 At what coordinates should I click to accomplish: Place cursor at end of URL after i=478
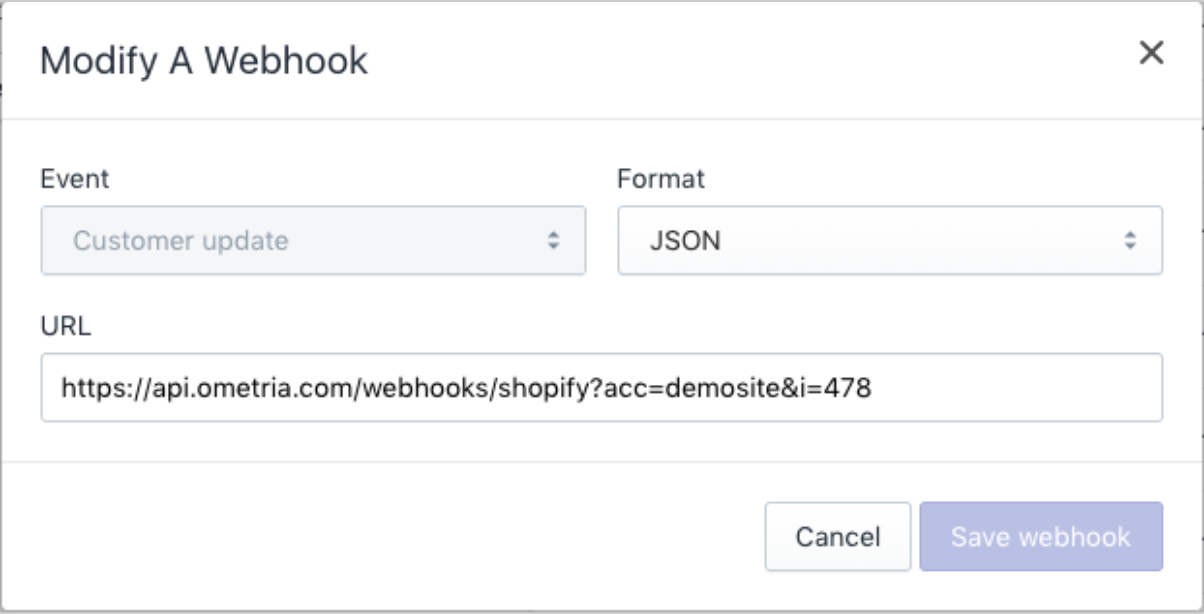point(873,387)
